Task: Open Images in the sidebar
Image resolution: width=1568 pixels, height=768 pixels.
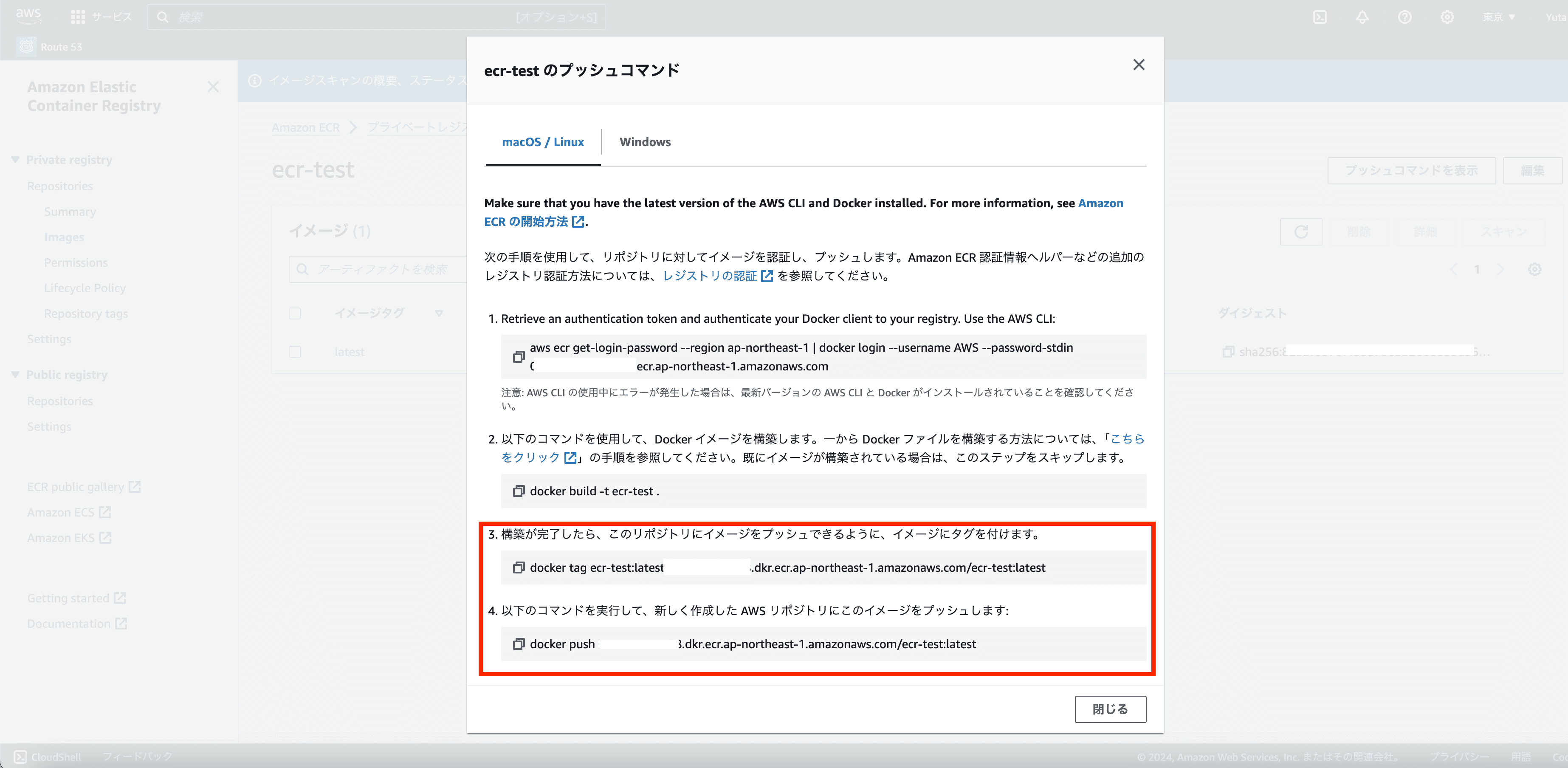Action: pyautogui.click(x=64, y=237)
